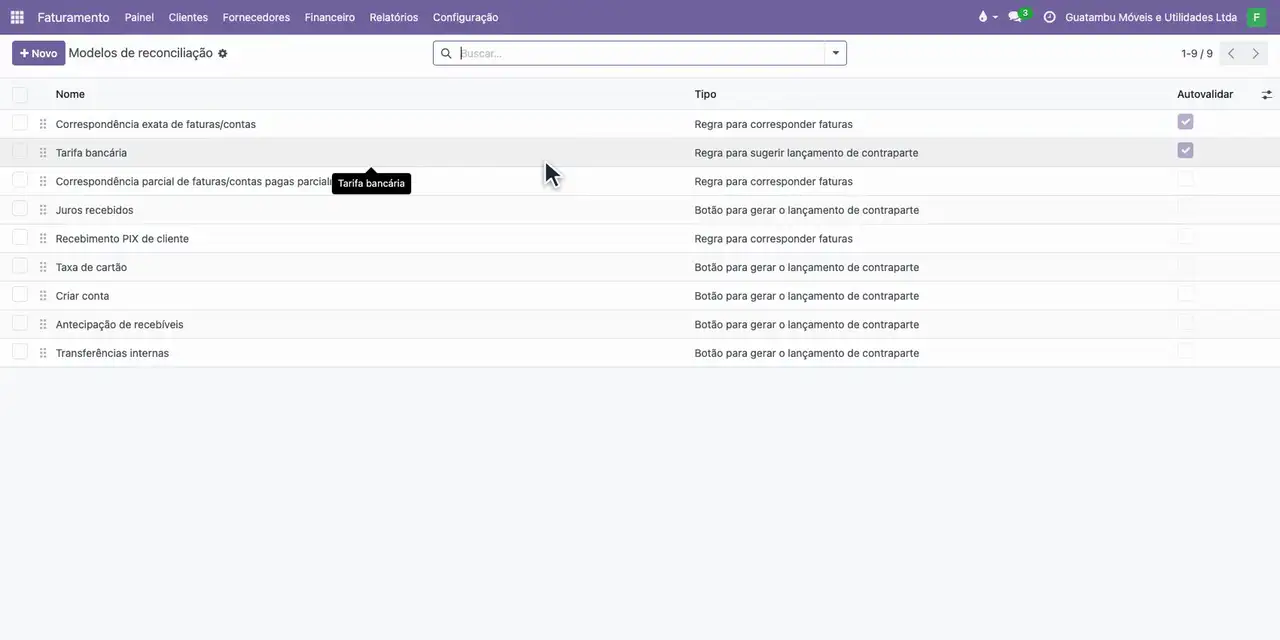
Task: Select the Recebimento PIX de cliente checkbox
Action: [x=20, y=237]
